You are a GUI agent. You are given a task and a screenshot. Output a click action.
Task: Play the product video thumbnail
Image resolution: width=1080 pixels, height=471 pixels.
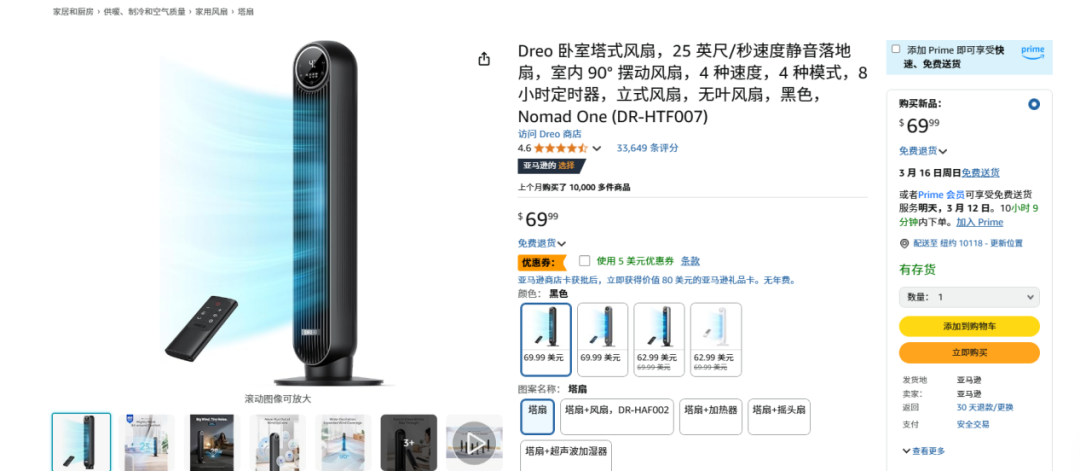point(474,442)
